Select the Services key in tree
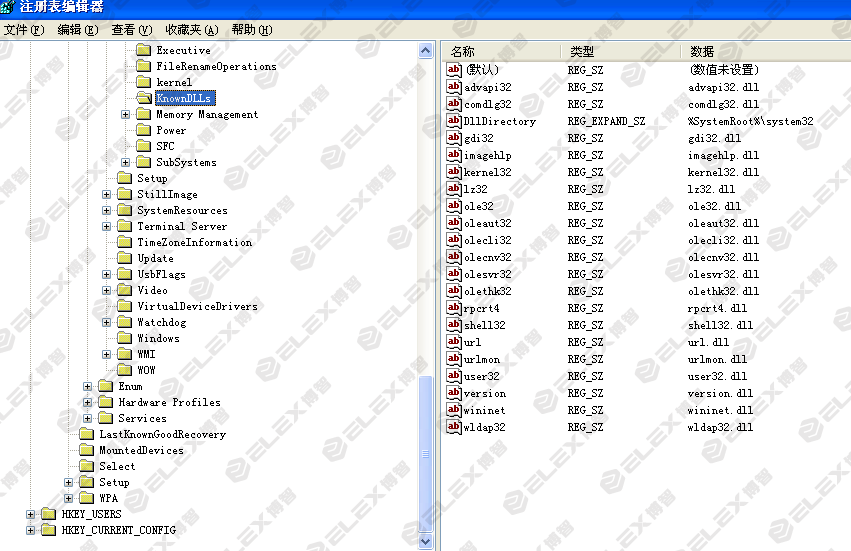This screenshot has height=551, width=851. (142, 418)
